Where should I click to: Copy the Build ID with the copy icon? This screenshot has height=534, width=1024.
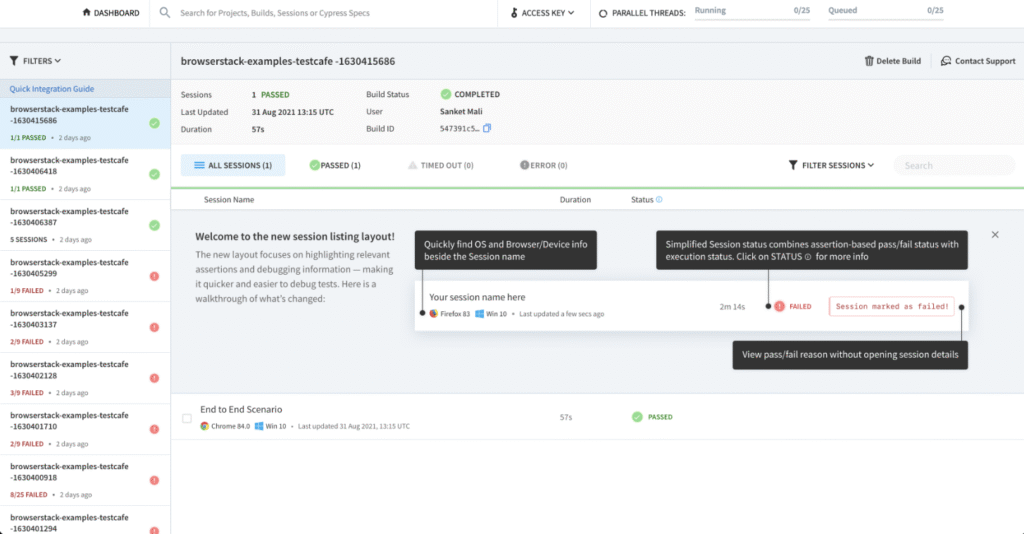487,129
